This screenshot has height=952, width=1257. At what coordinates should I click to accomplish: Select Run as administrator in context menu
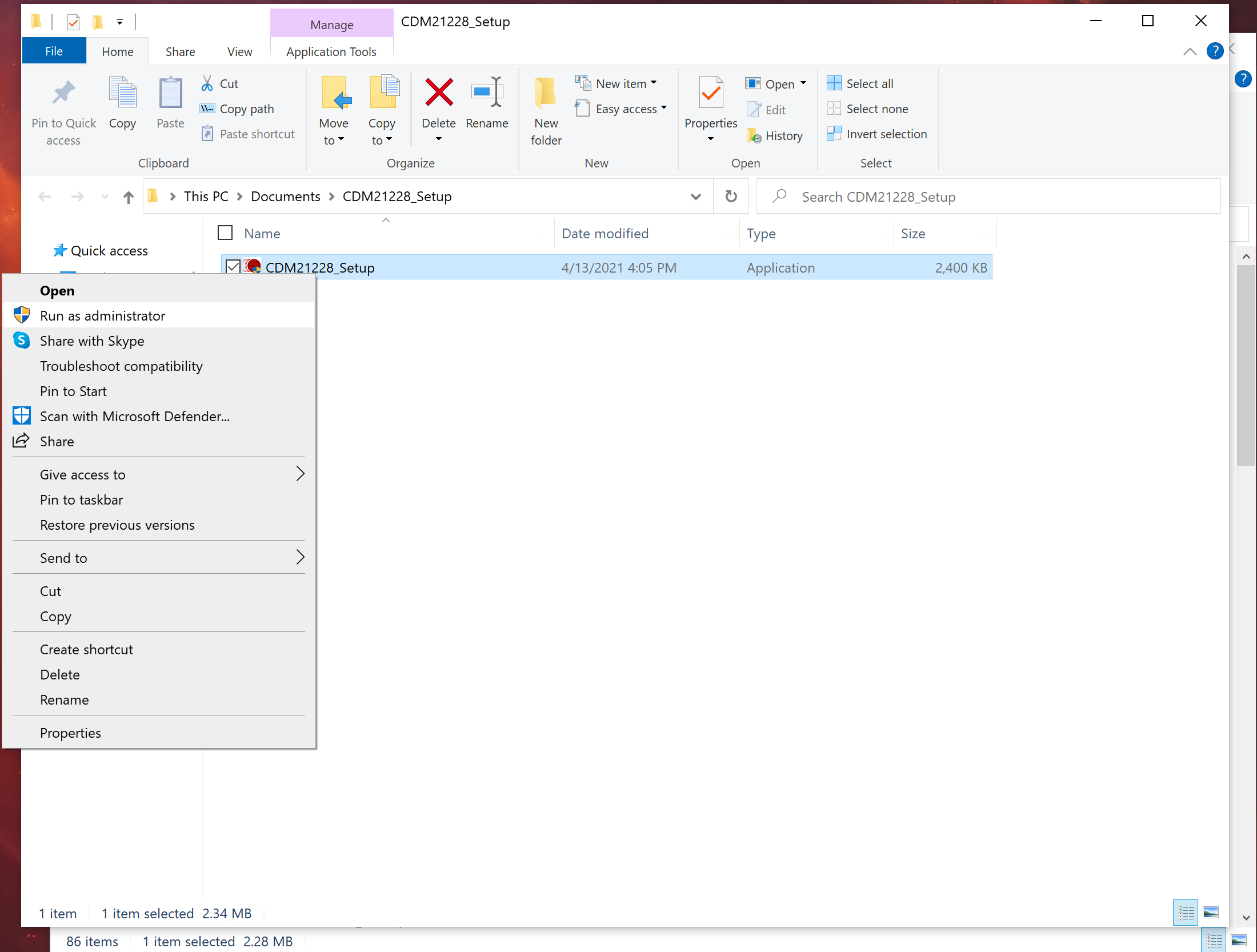tap(103, 315)
